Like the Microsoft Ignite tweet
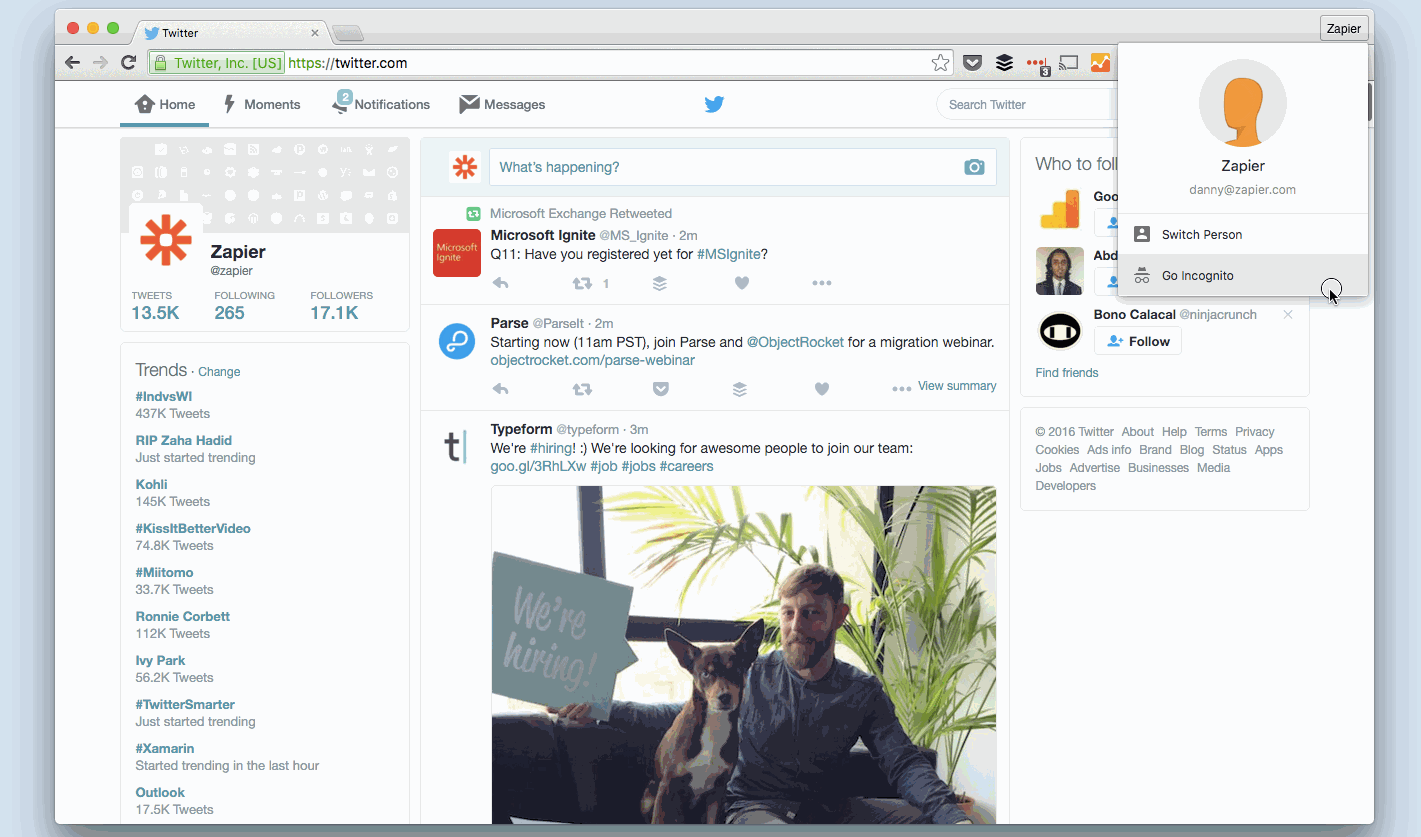Image resolution: width=1421 pixels, height=837 pixels. click(x=741, y=283)
